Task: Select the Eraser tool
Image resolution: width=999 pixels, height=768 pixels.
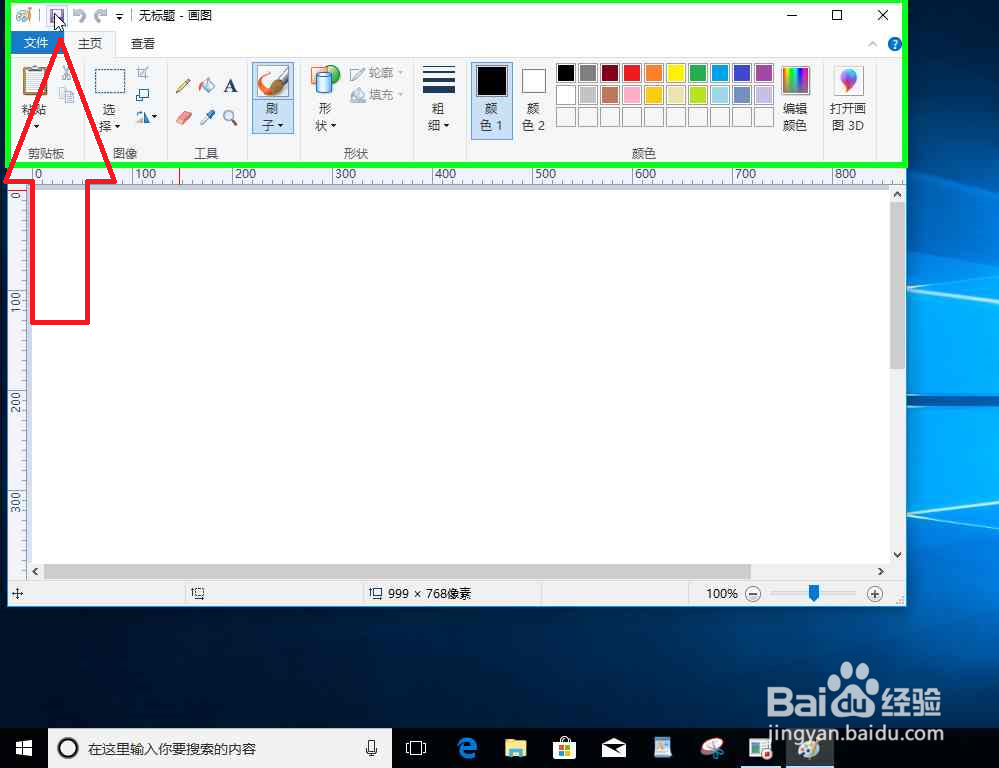Action: 183,117
